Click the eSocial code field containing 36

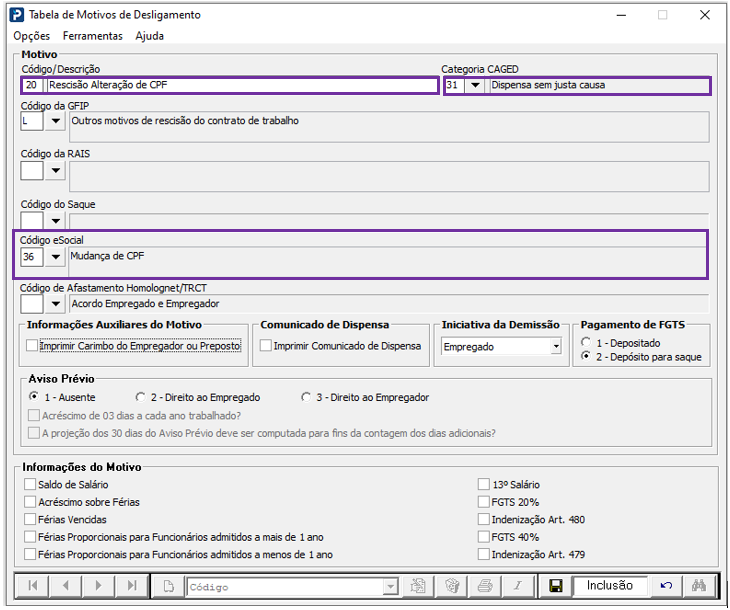[32, 257]
